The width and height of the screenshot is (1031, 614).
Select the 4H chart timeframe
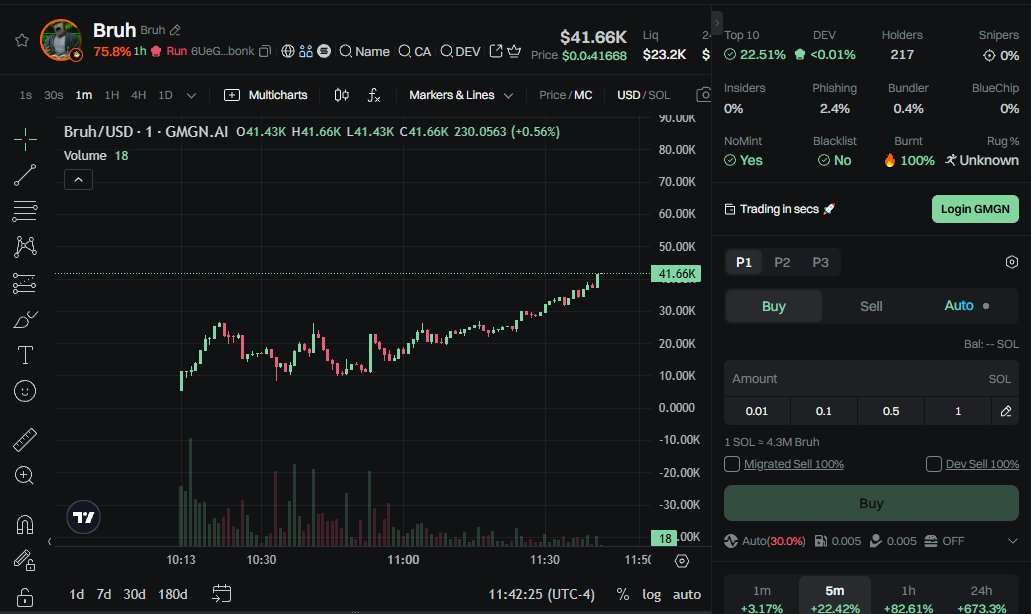coord(138,95)
